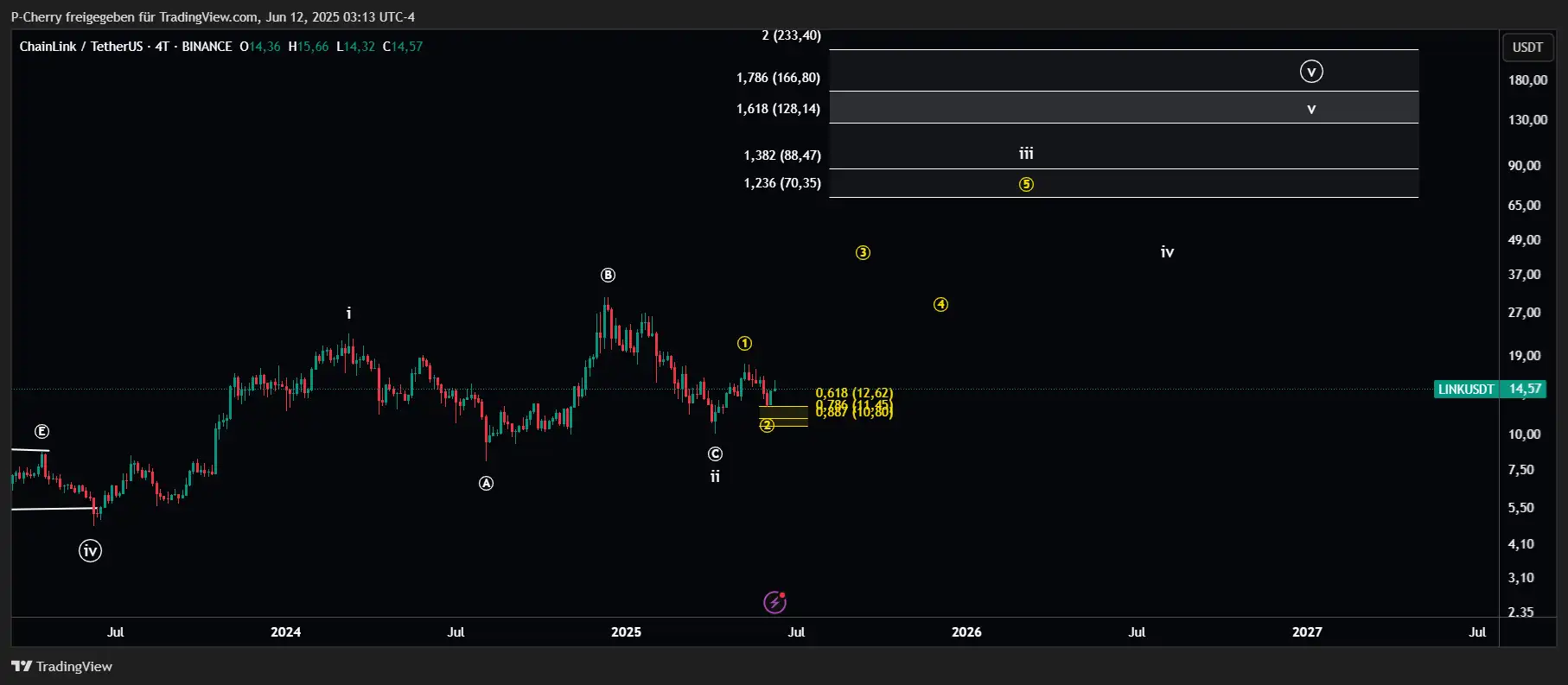Select the circled B wave label
The image size is (1568, 685).
[x=608, y=275]
